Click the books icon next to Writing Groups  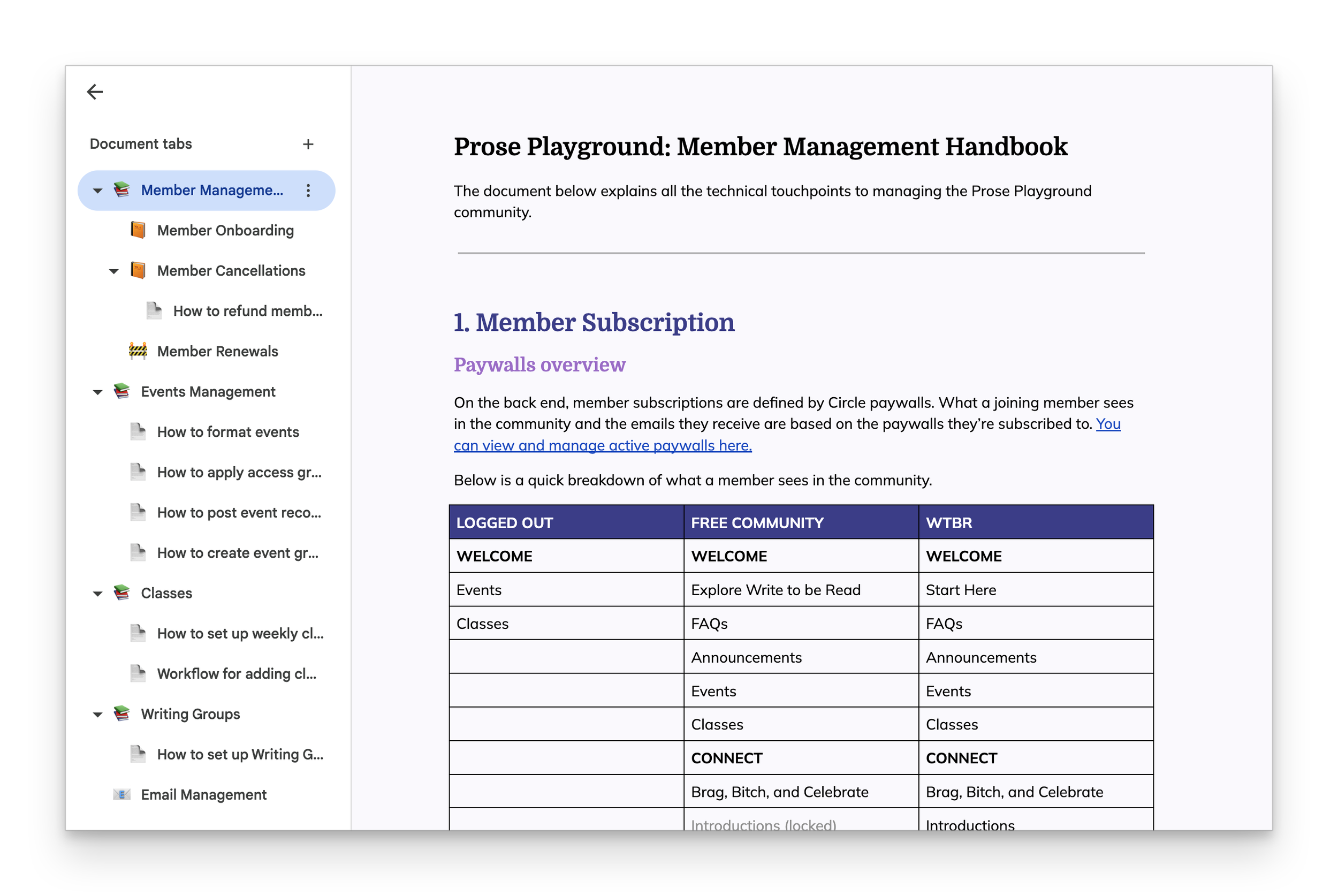pos(121,713)
